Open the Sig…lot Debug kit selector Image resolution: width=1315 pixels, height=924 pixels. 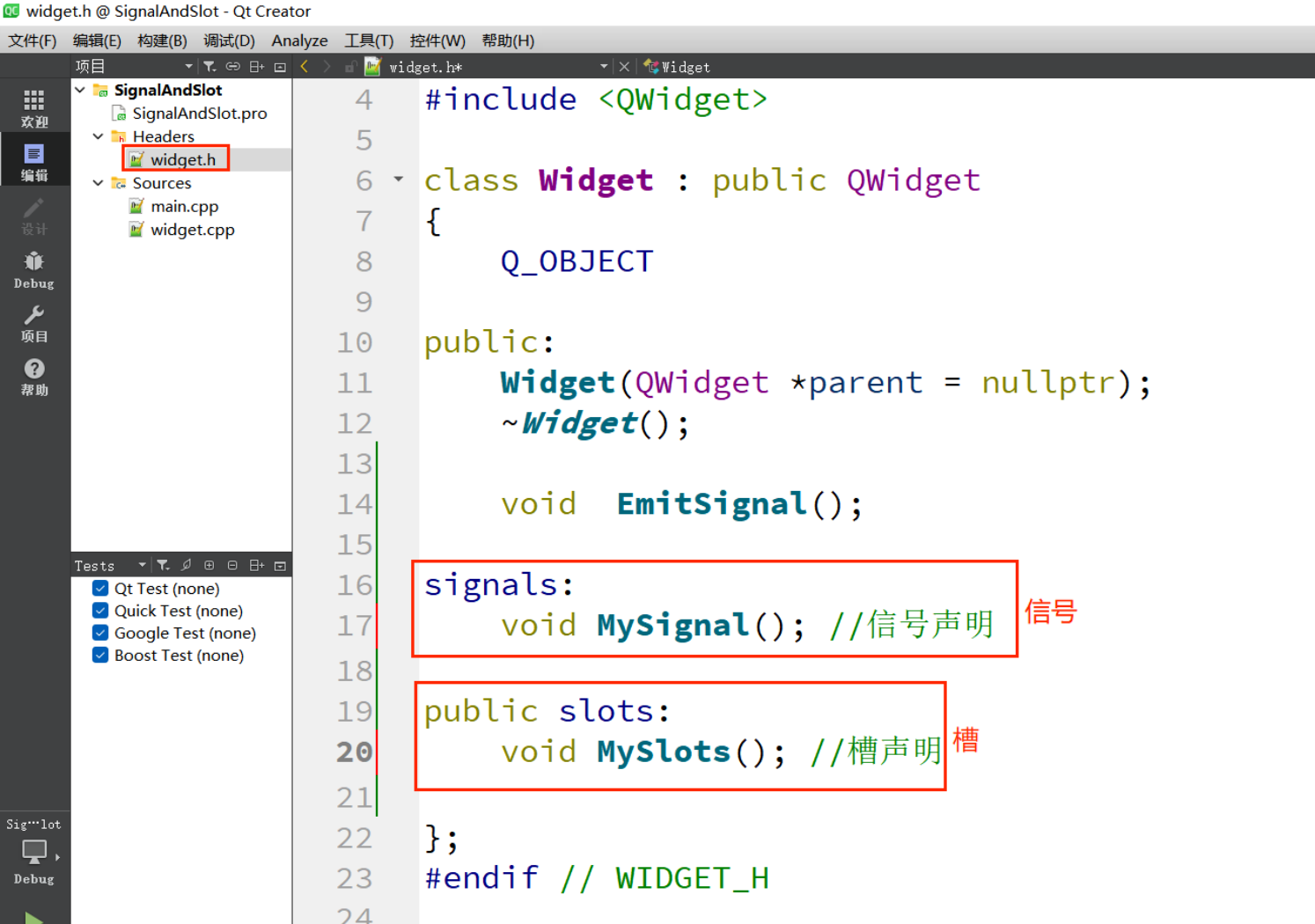pos(34,850)
